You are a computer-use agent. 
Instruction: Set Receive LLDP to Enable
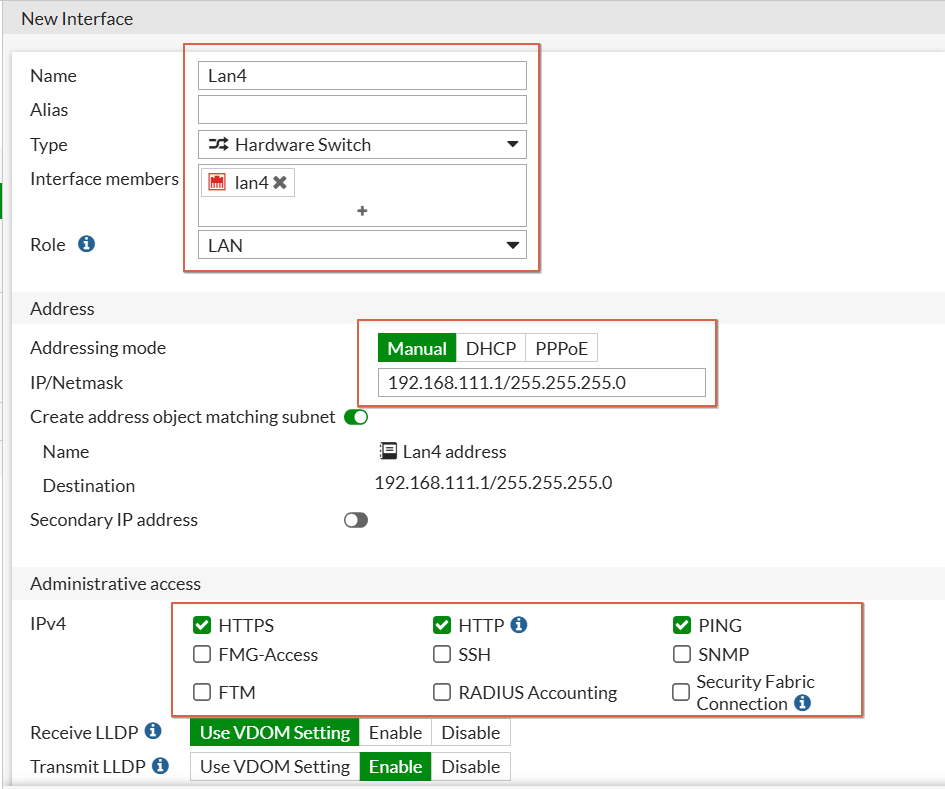click(x=395, y=732)
